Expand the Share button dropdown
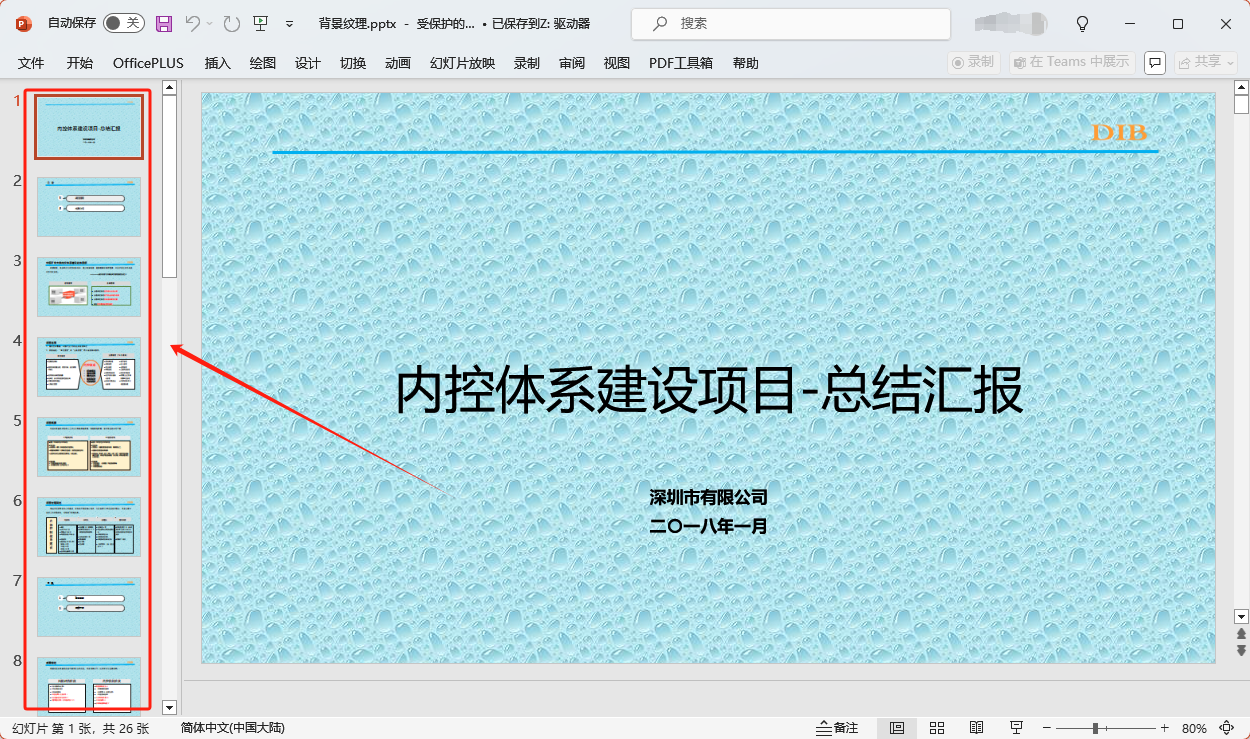Viewport: 1250px width, 739px height. (x=1231, y=62)
